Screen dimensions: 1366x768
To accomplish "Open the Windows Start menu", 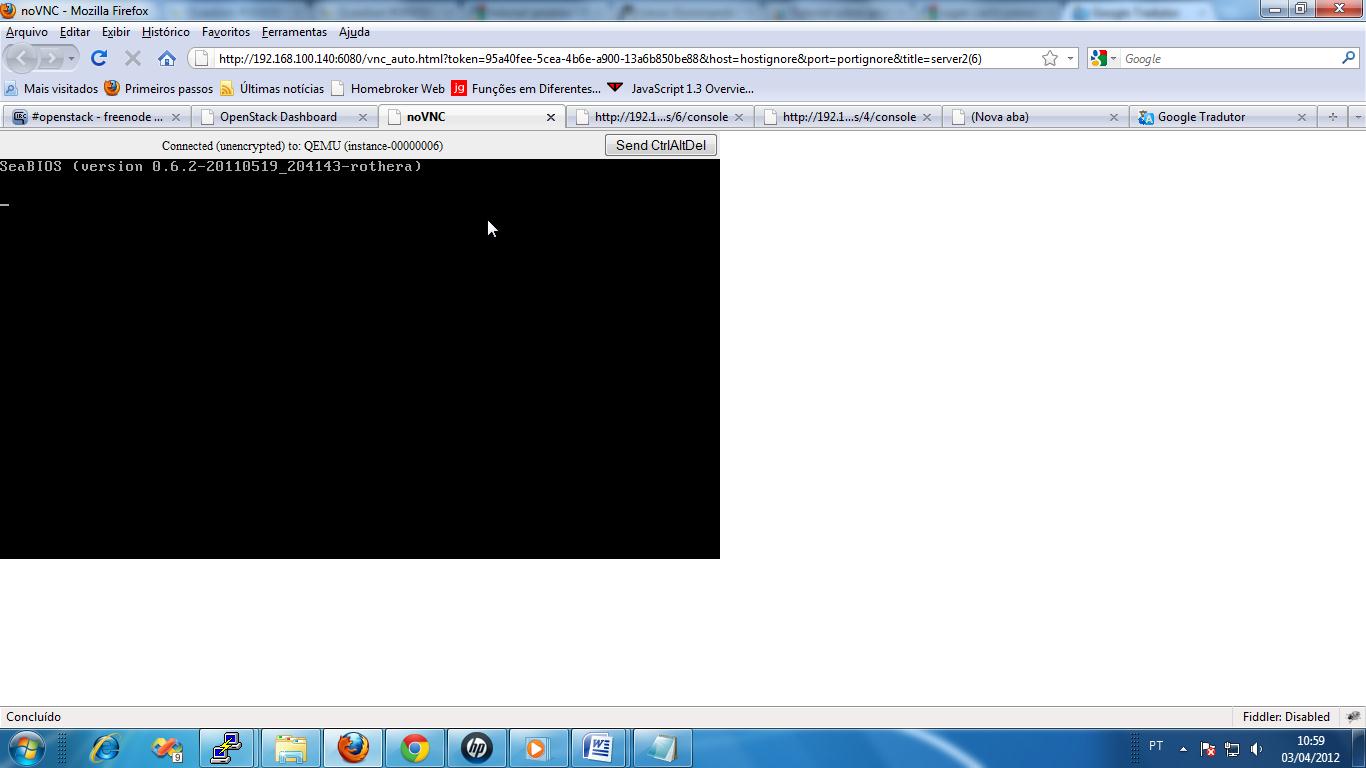I will coord(25,748).
